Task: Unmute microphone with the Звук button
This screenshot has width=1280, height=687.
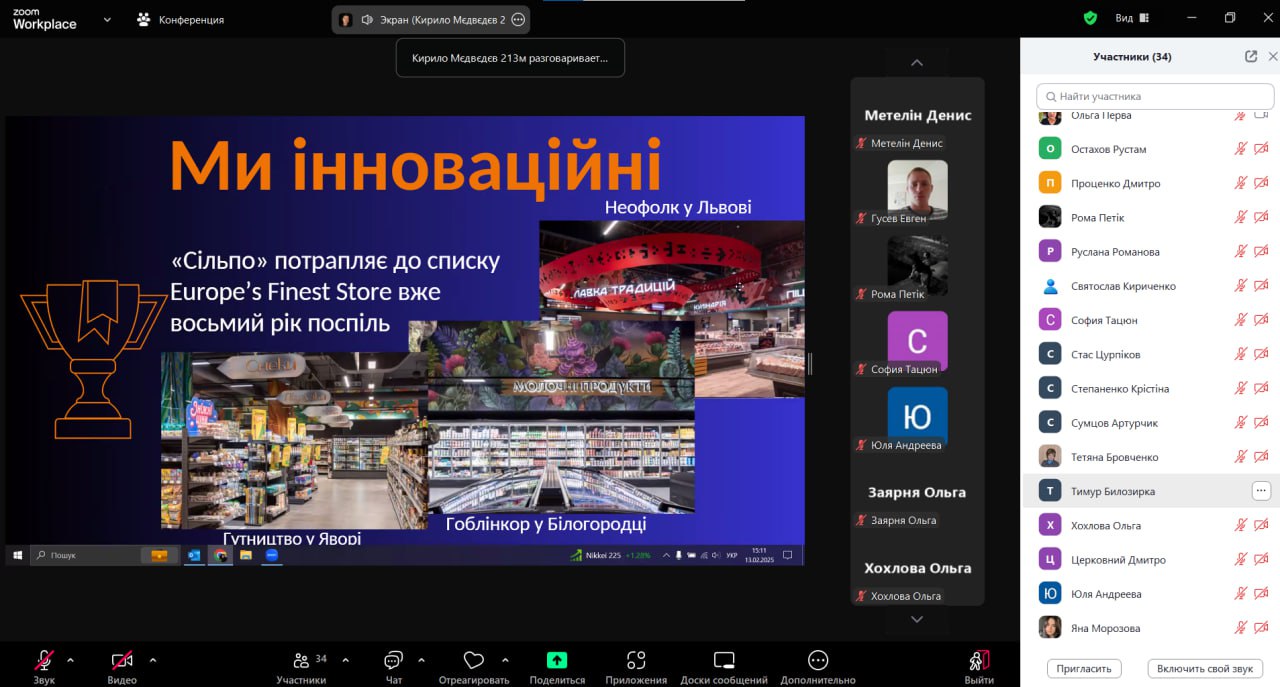Action: pos(44,667)
